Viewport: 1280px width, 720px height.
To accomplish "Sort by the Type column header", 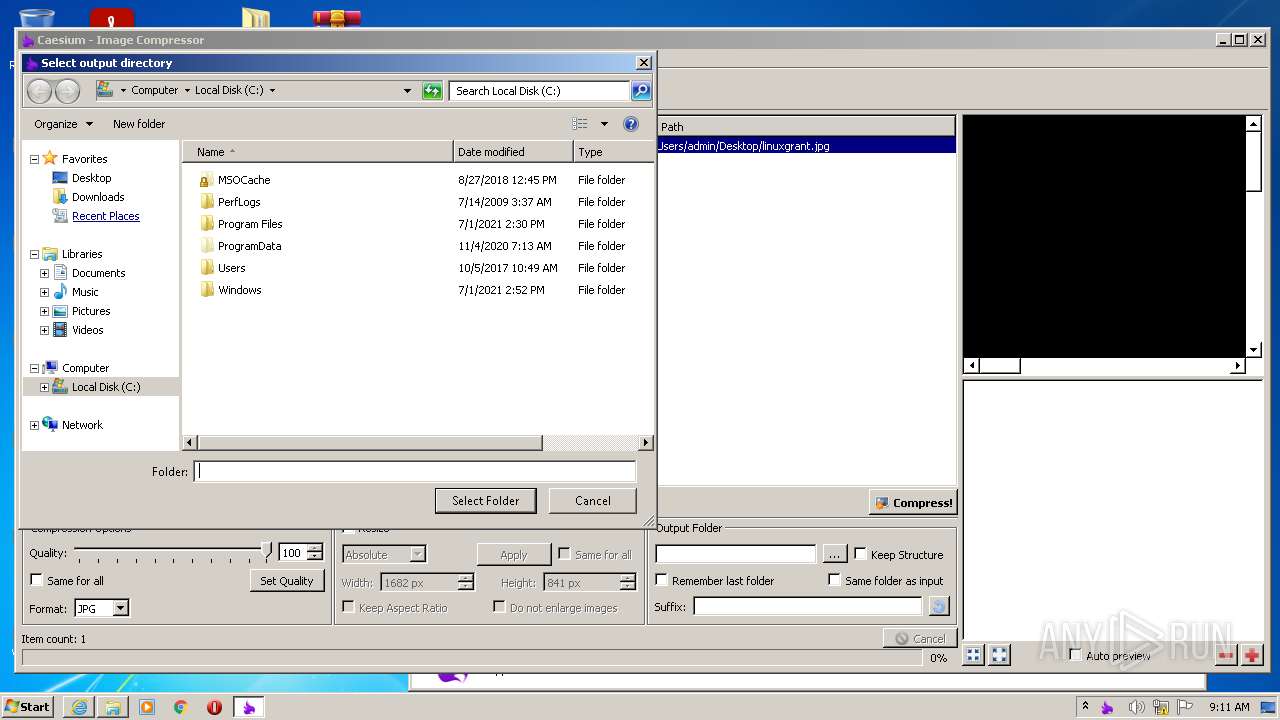I will (x=613, y=152).
